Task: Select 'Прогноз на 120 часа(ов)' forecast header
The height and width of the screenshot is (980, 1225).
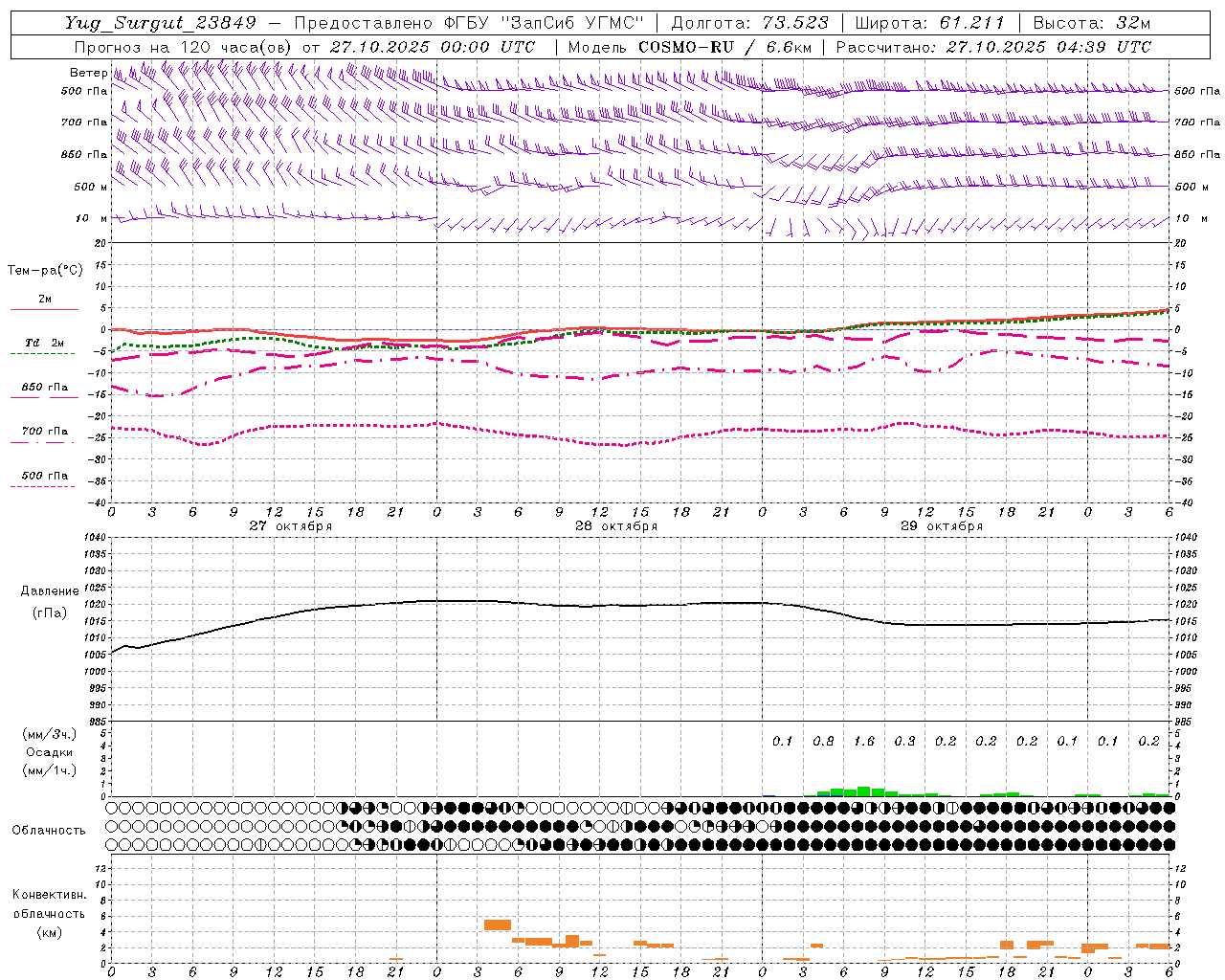Action: (184, 47)
